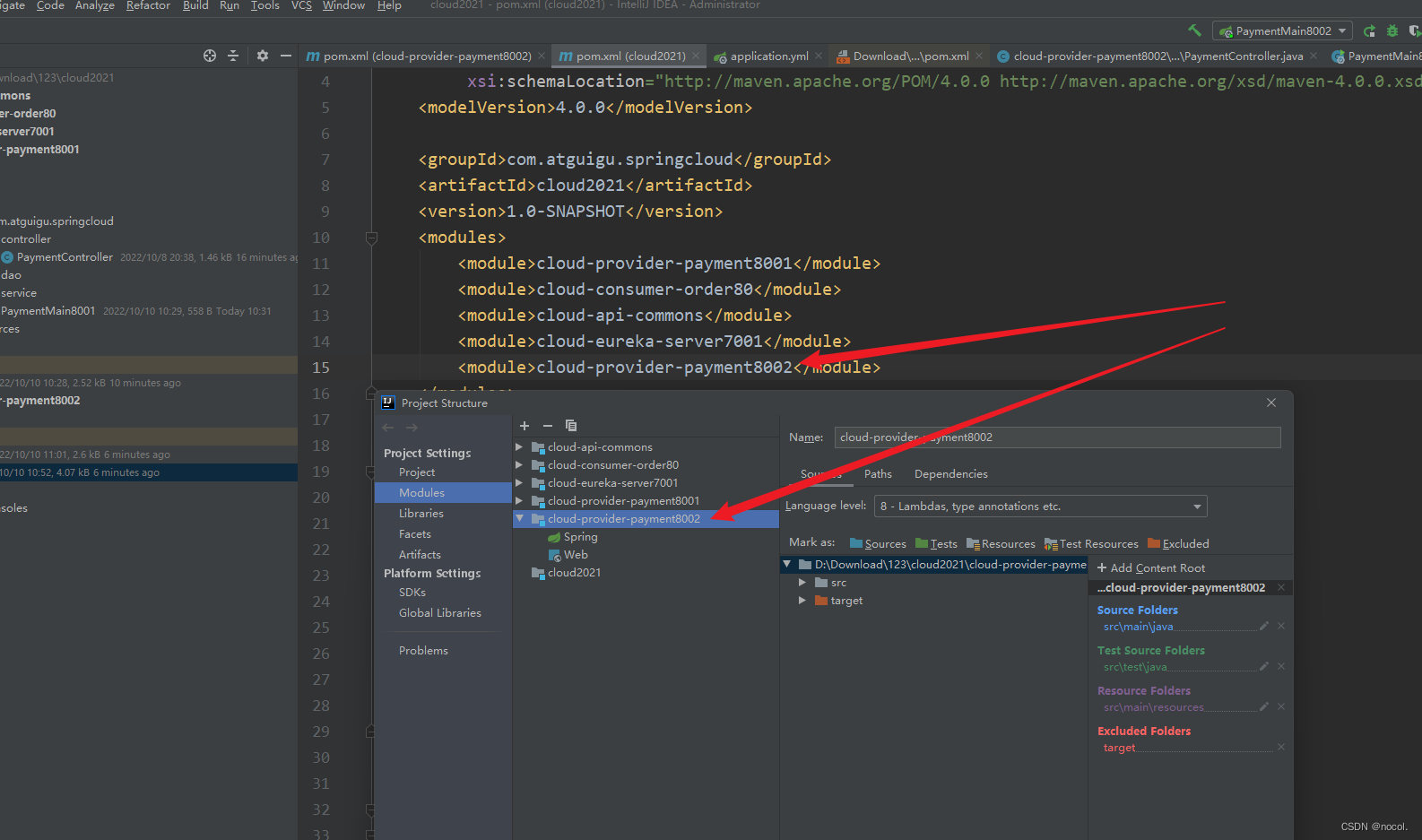Hide the Project tool window with the minus icon
1422x840 pixels.
click(286, 56)
